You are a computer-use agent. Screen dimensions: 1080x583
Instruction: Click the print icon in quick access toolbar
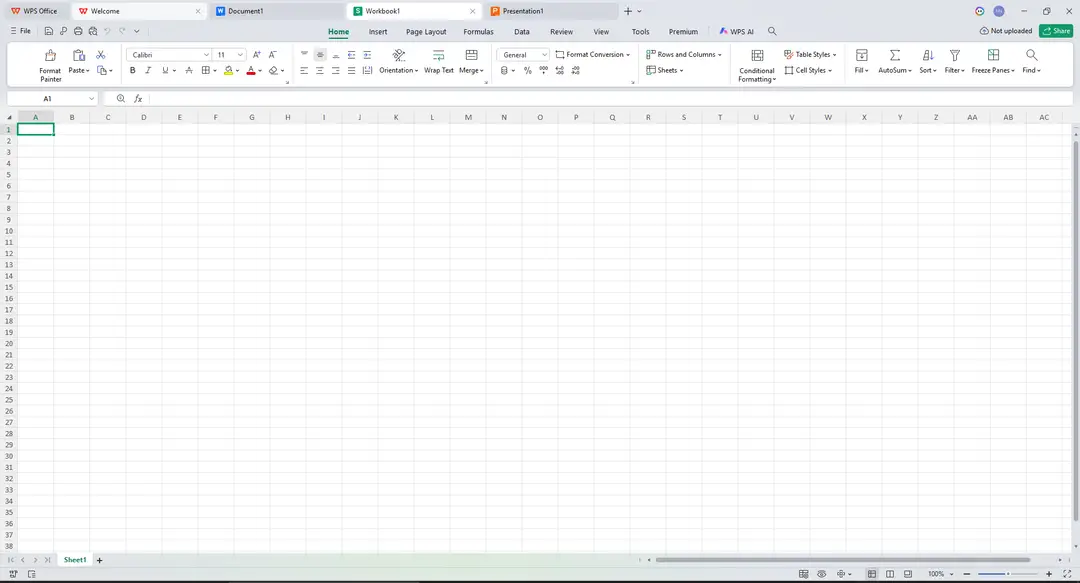tap(78, 31)
